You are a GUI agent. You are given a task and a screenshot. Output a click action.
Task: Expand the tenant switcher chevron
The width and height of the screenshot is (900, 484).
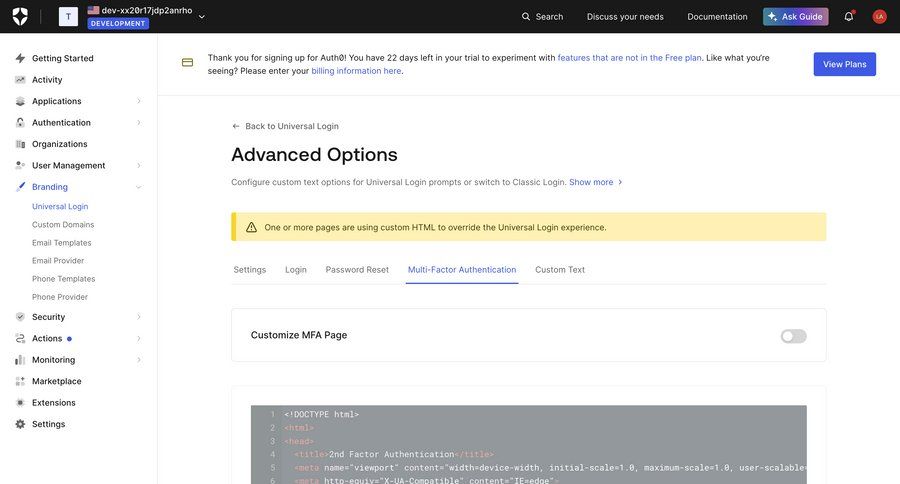(x=201, y=17)
